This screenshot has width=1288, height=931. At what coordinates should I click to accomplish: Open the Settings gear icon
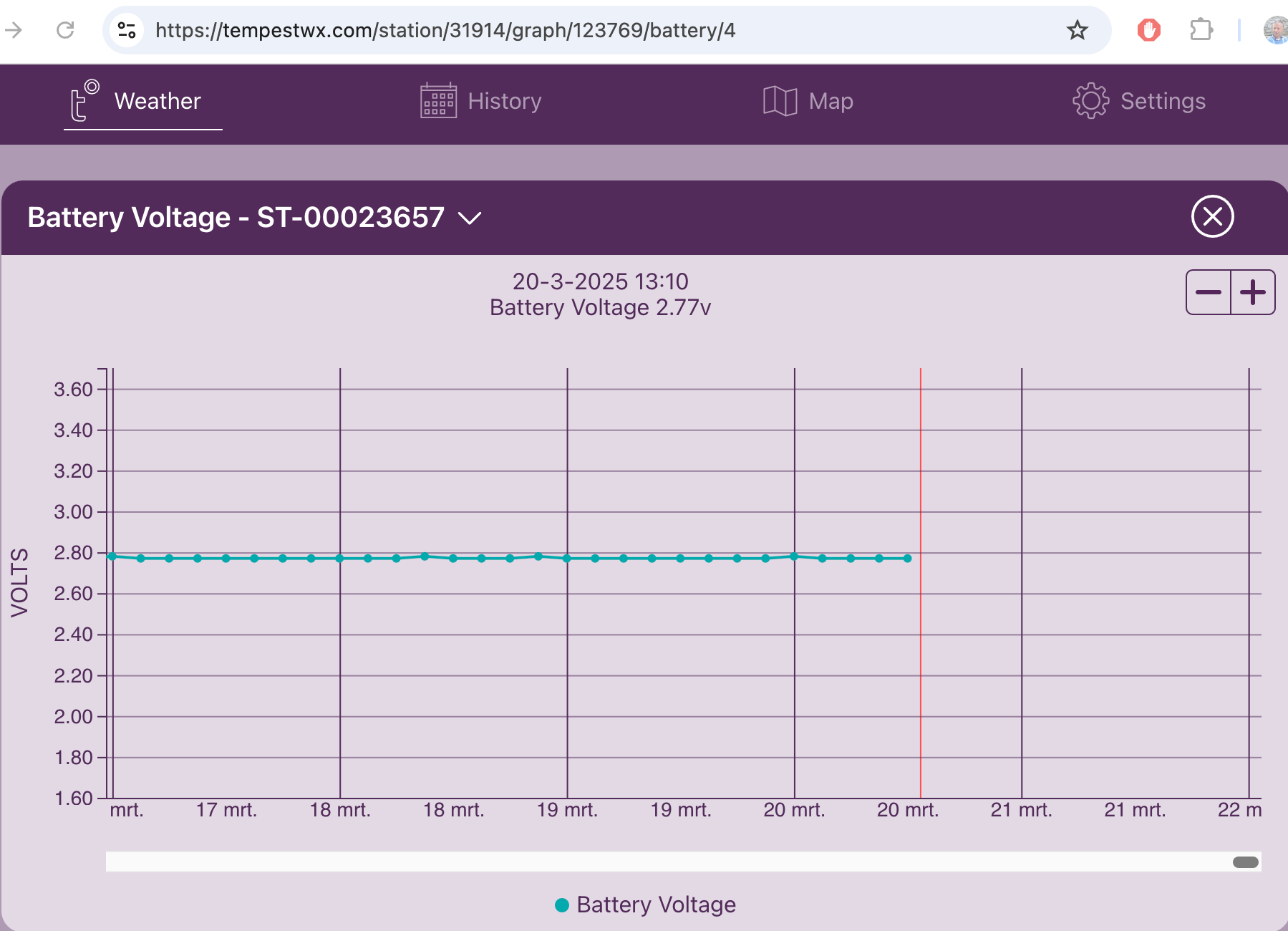[x=1090, y=101]
